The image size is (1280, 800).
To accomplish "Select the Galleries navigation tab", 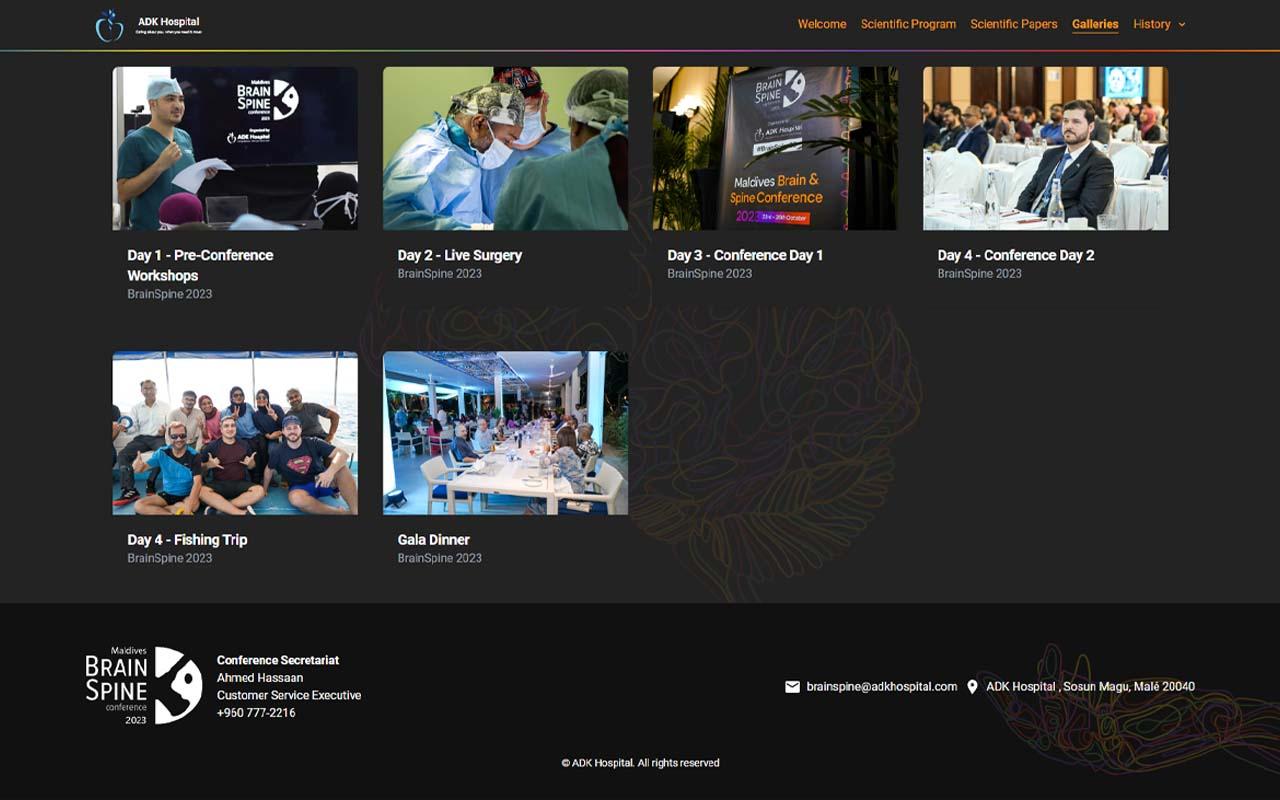I will click(x=1095, y=24).
